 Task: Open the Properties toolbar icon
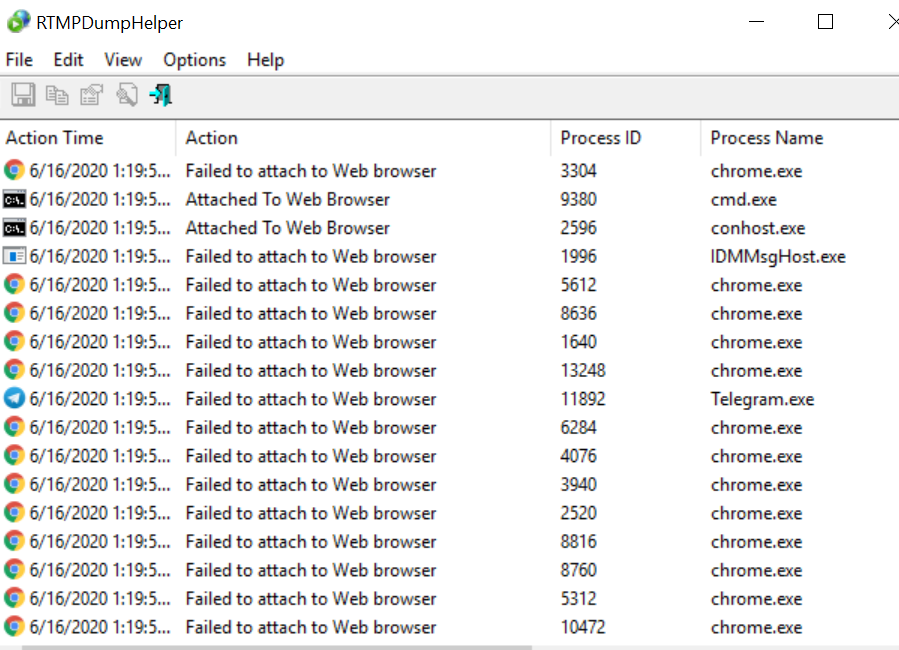(92, 95)
